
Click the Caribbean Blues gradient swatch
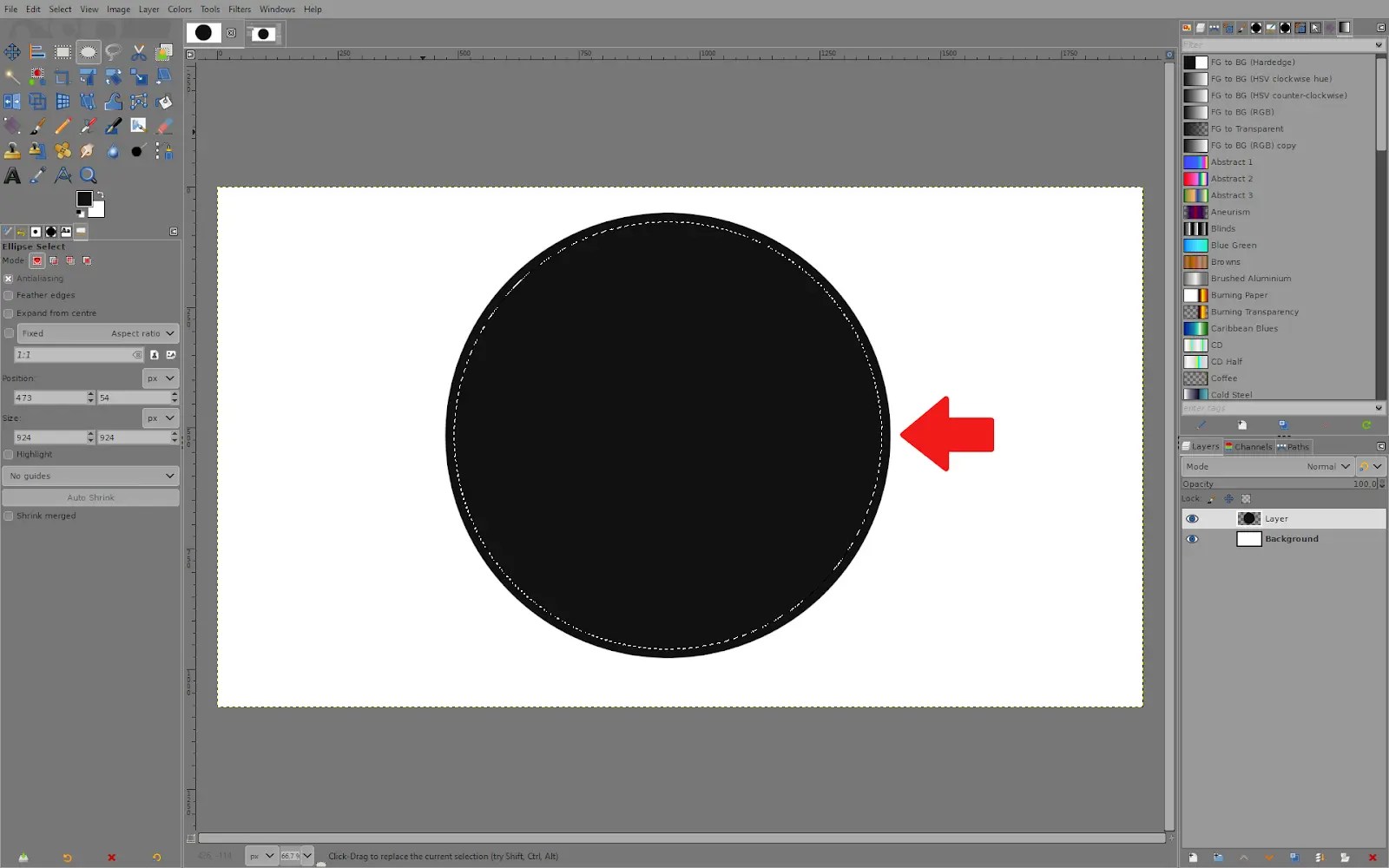[1195, 328]
